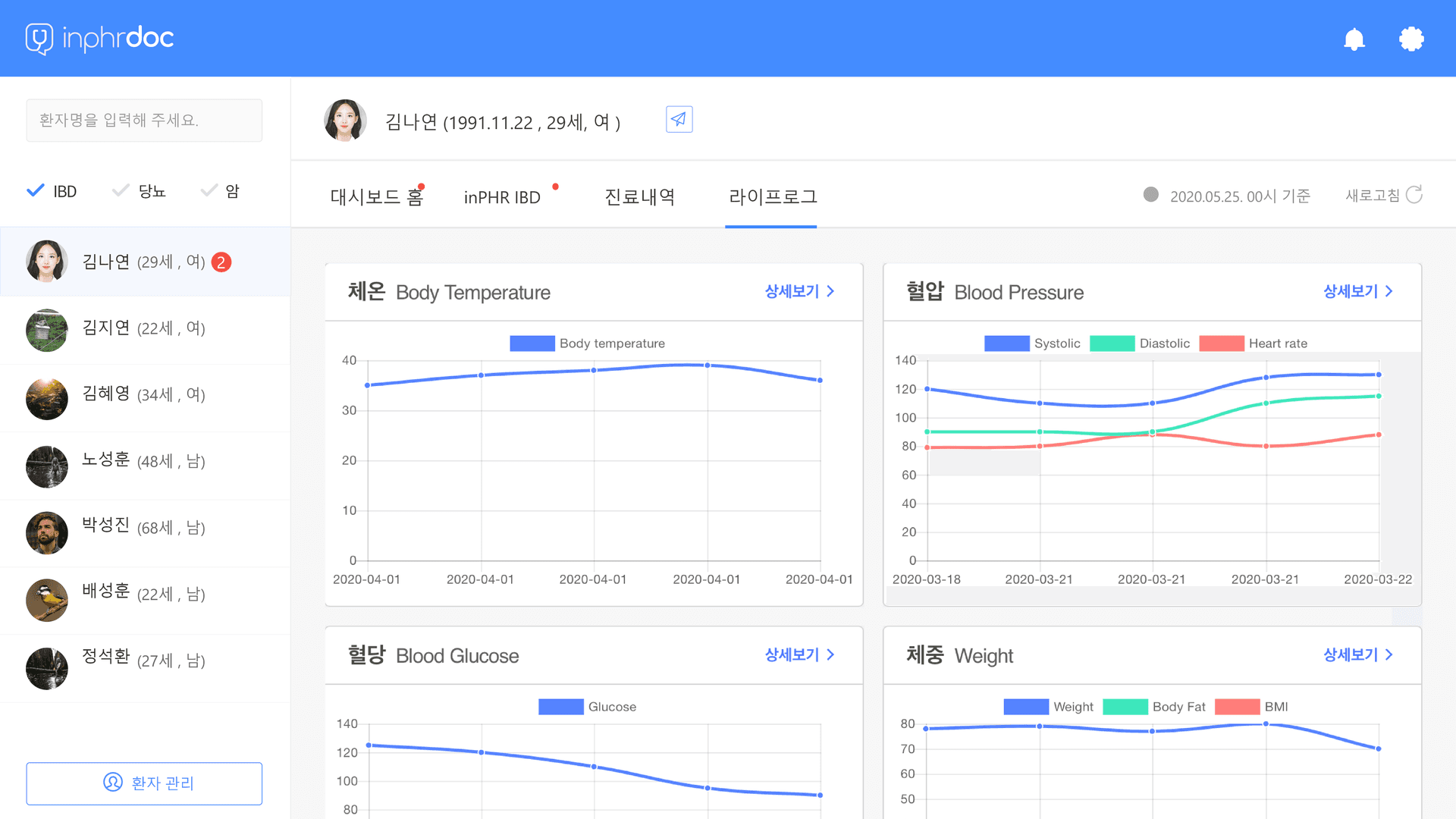Viewport: 1456px width, 819px height.
Task: Enable the 당뇨 filter checkbox
Action: (x=120, y=190)
